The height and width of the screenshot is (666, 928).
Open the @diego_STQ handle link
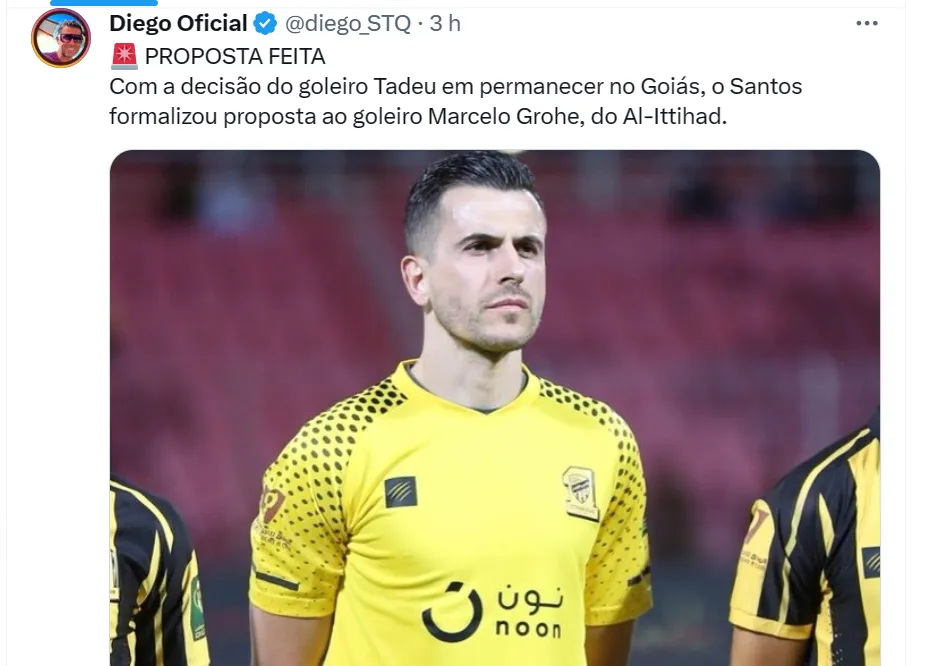pos(348,24)
